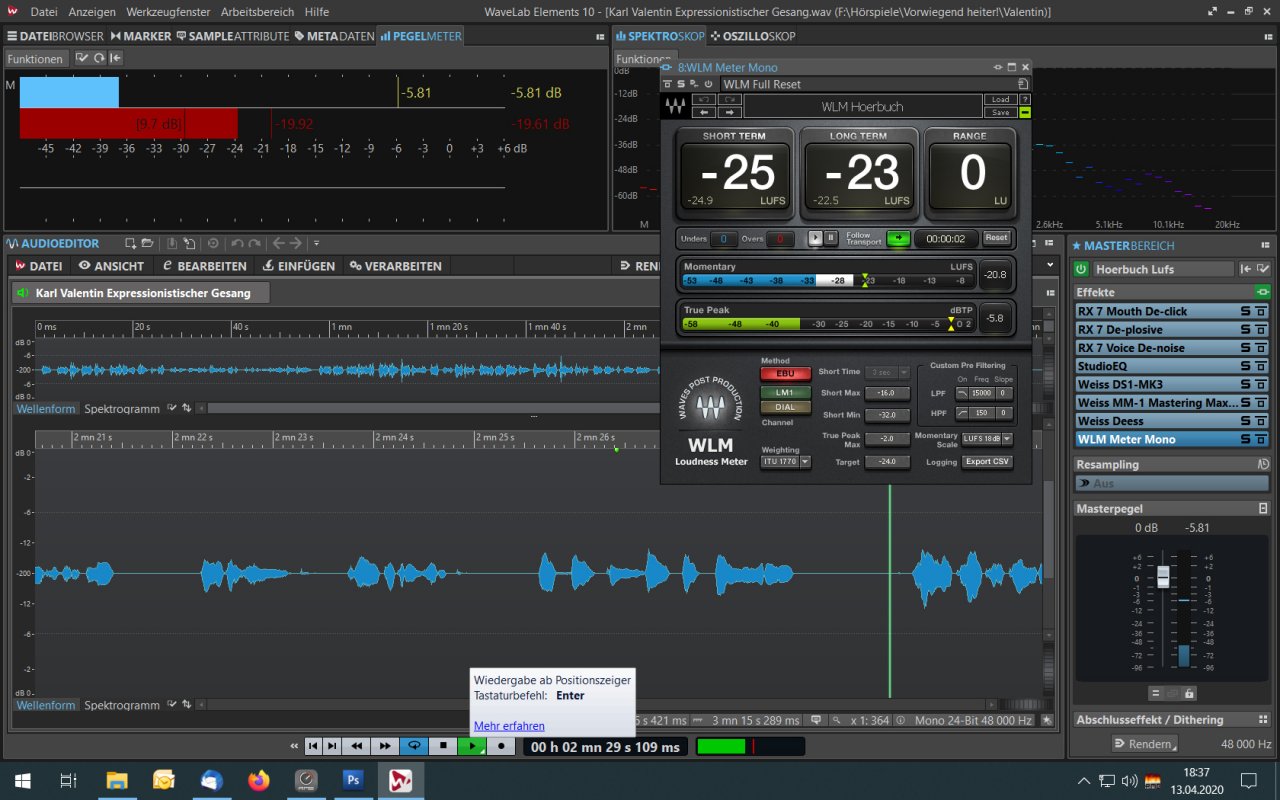Click the WLM Load preset button

point(1001,100)
